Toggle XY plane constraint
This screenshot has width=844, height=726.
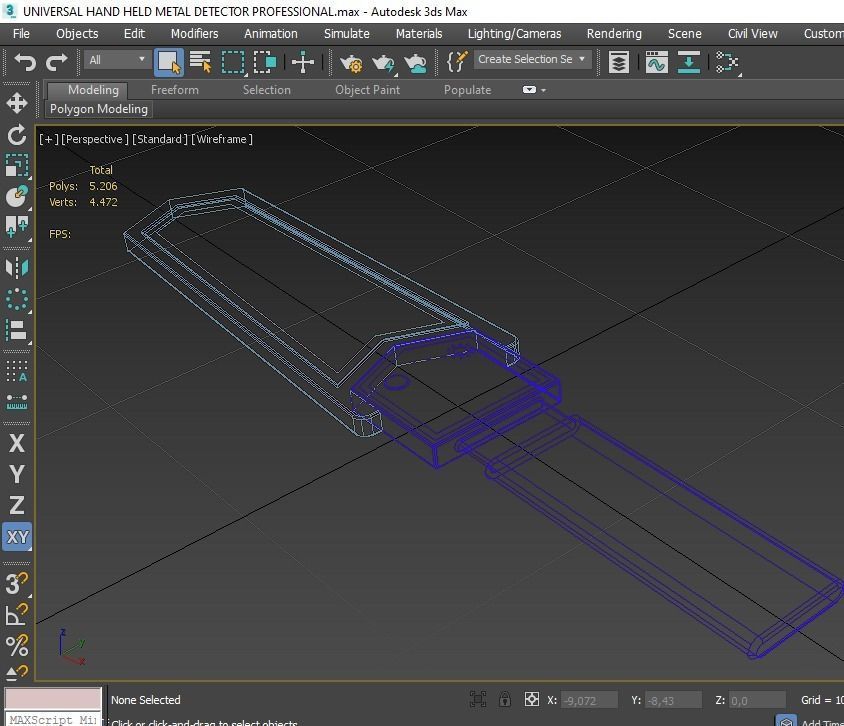pyautogui.click(x=17, y=537)
